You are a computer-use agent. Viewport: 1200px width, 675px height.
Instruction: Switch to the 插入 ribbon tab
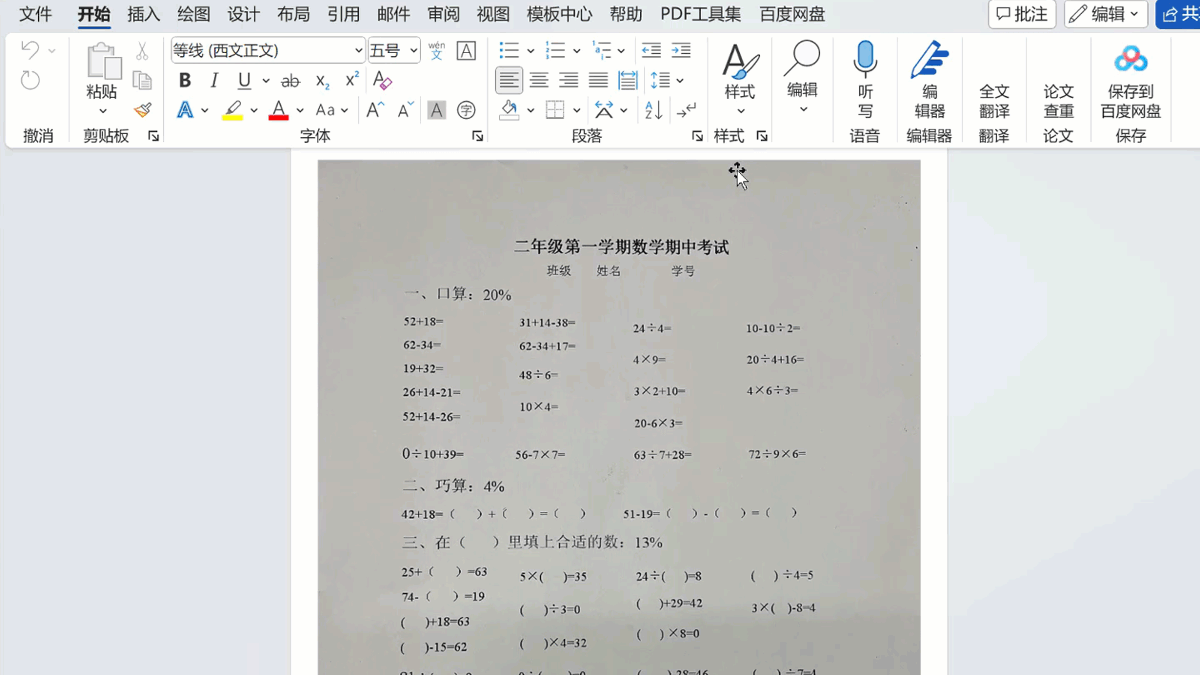point(143,14)
